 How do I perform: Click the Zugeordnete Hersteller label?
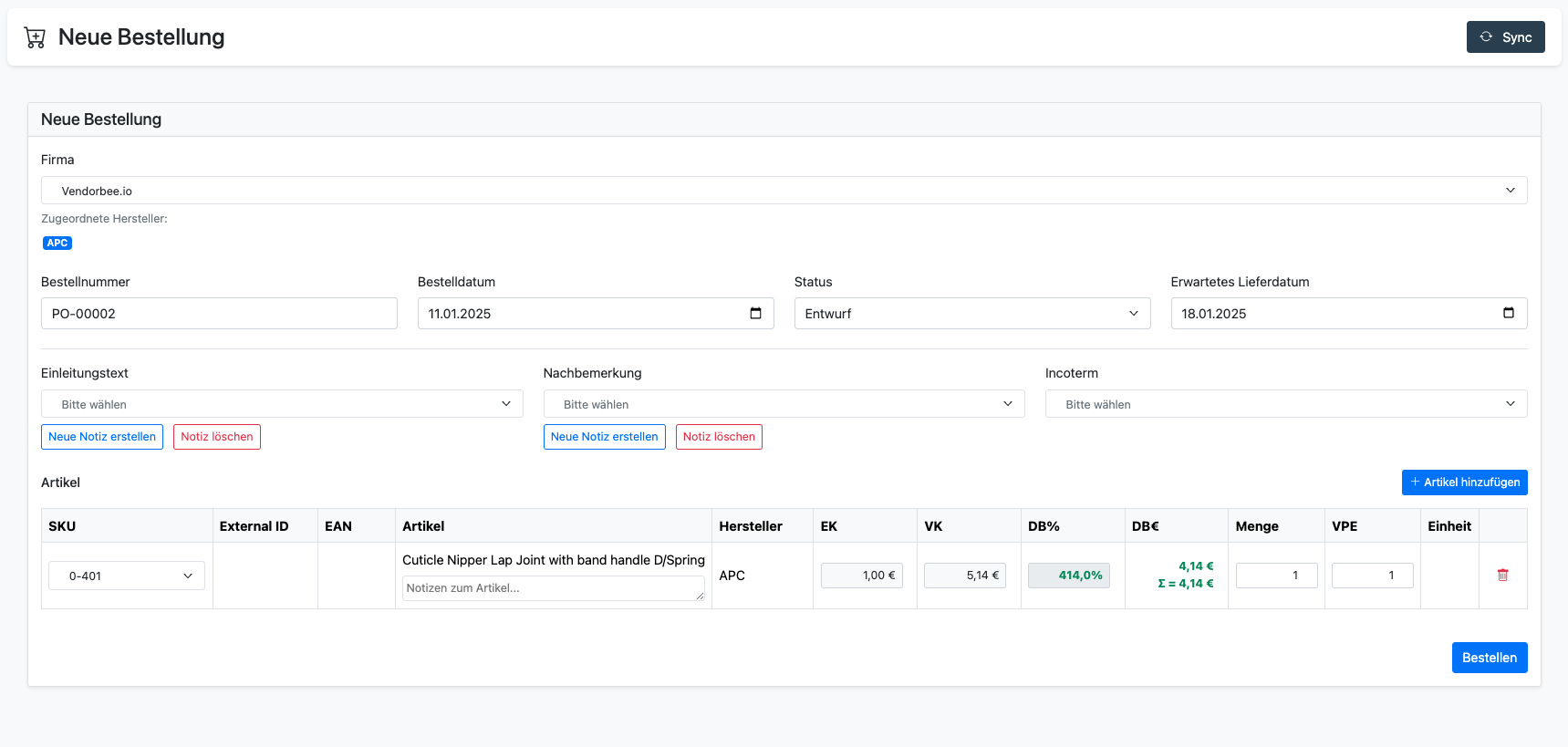[104, 219]
